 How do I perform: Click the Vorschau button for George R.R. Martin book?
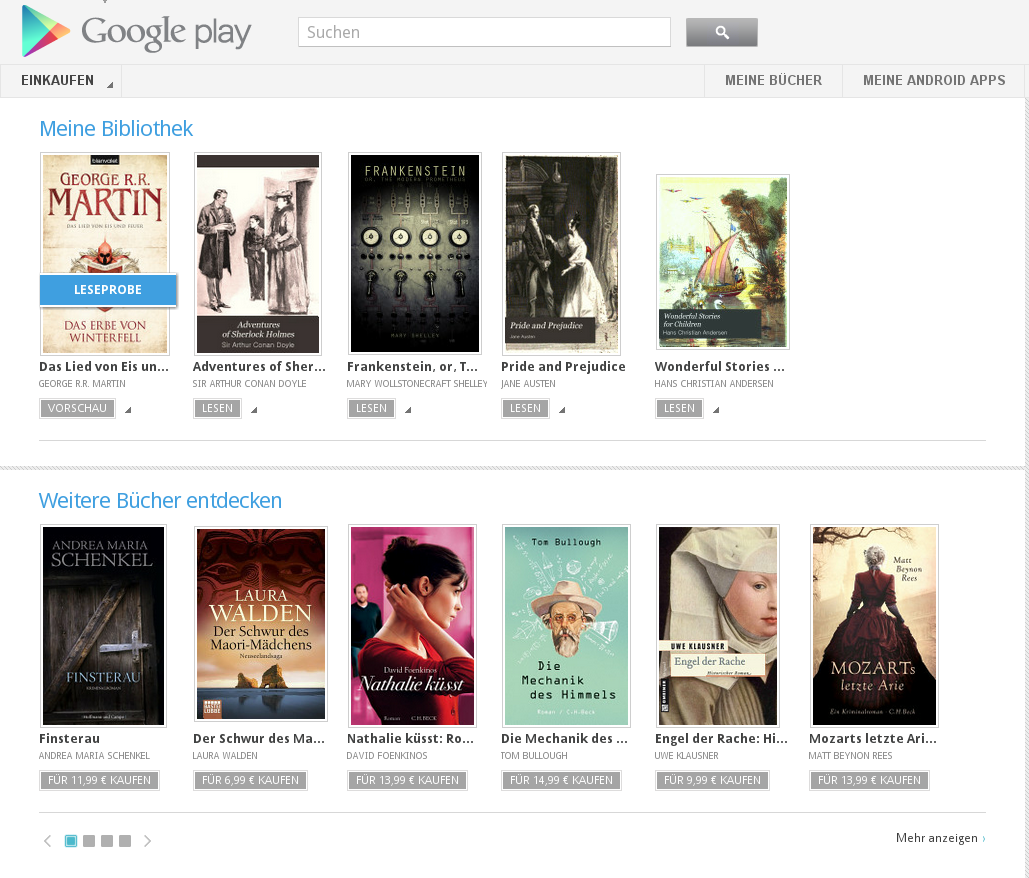tap(77, 408)
